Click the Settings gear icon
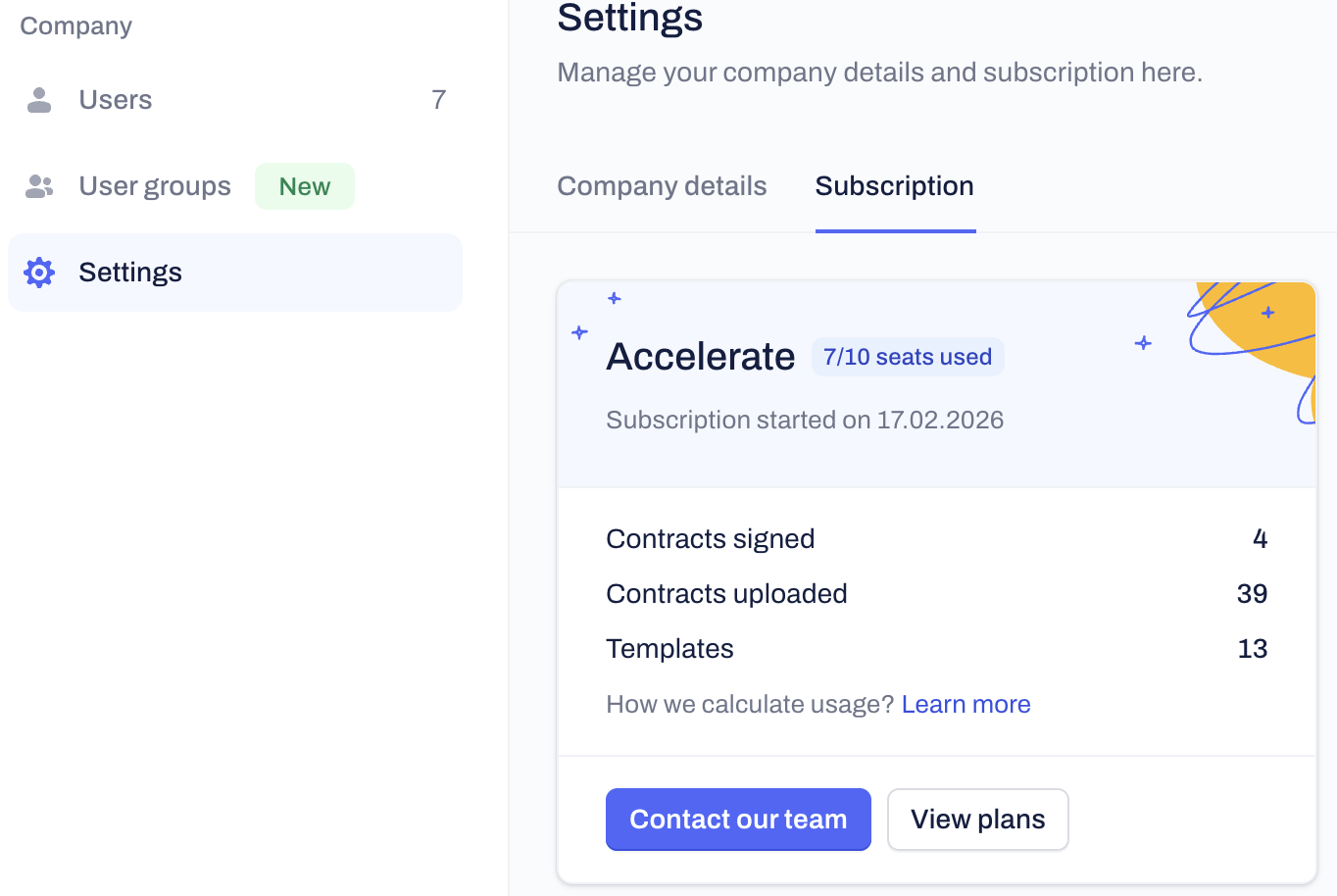Screen dimensions: 1337x896 click(39, 273)
